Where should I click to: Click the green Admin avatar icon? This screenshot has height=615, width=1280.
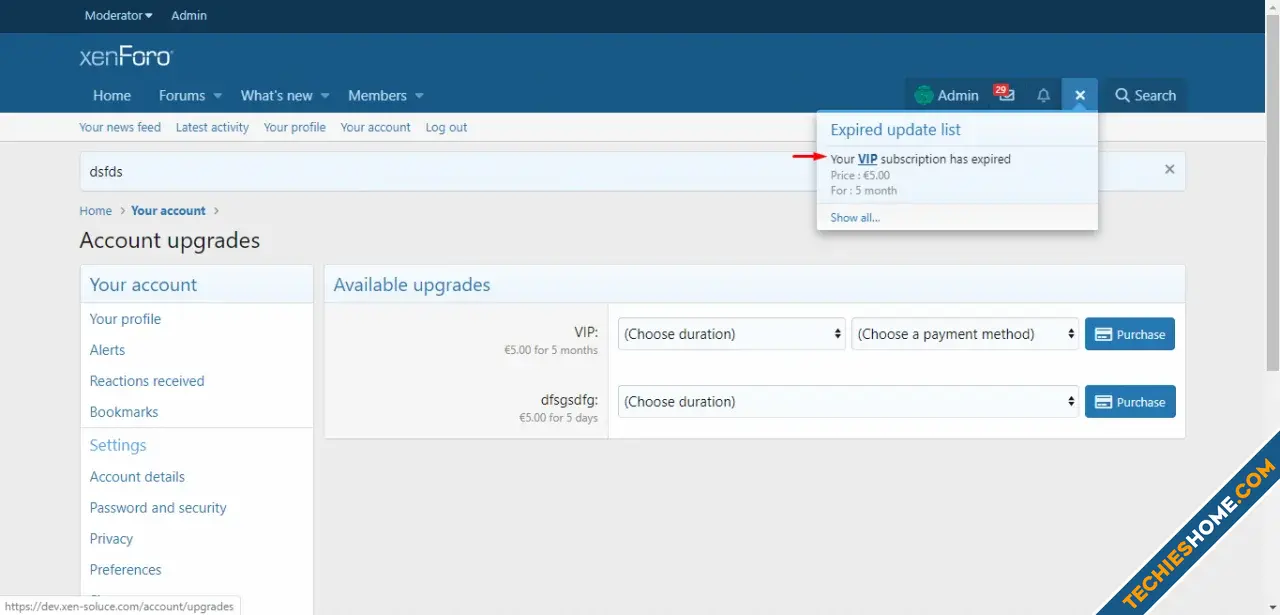[x=924, y=95]
